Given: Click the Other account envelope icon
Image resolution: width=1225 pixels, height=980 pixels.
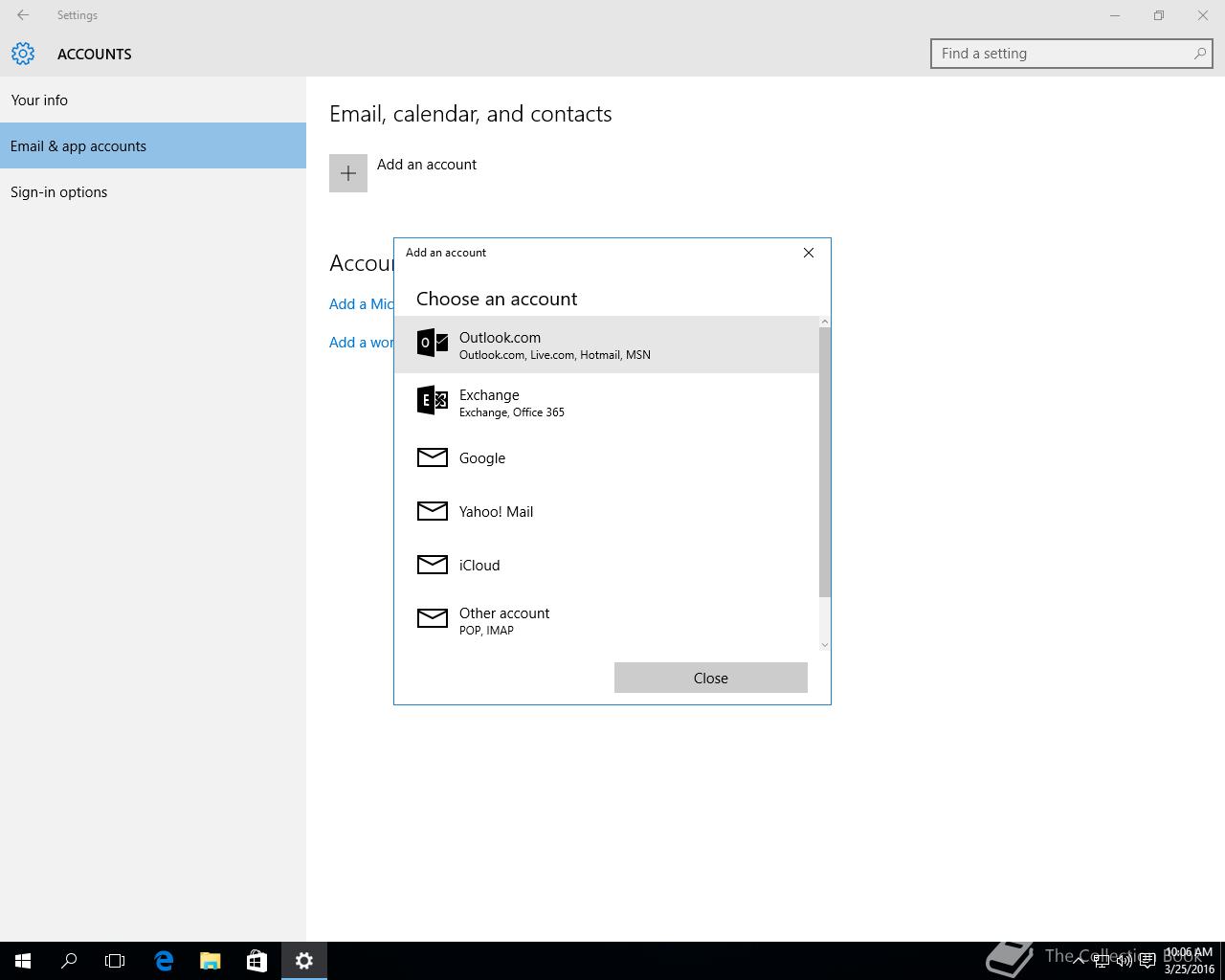Looking at the screenshot, I should coord(433,618).
